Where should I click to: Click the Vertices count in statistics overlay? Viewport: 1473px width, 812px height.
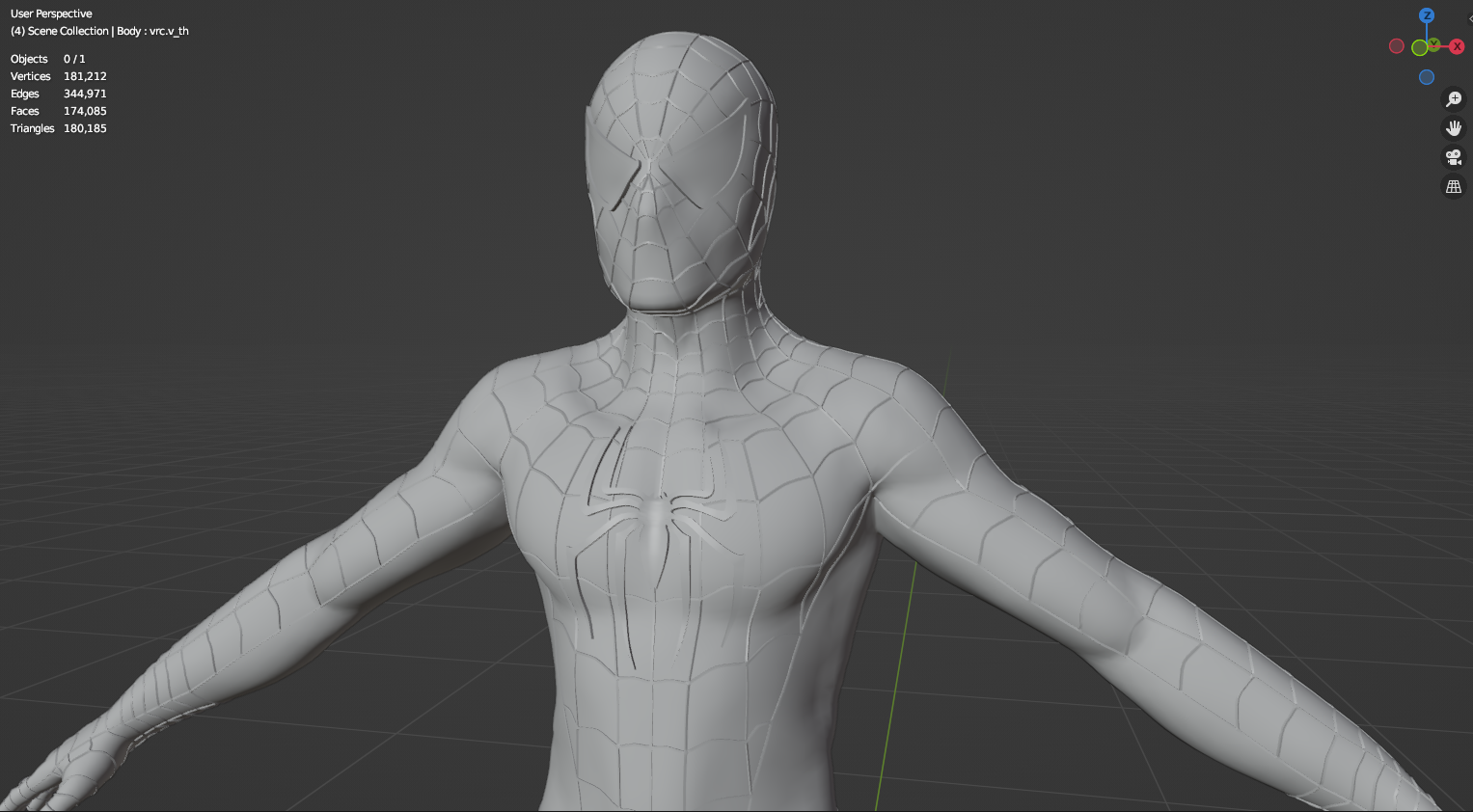point(58,76)
